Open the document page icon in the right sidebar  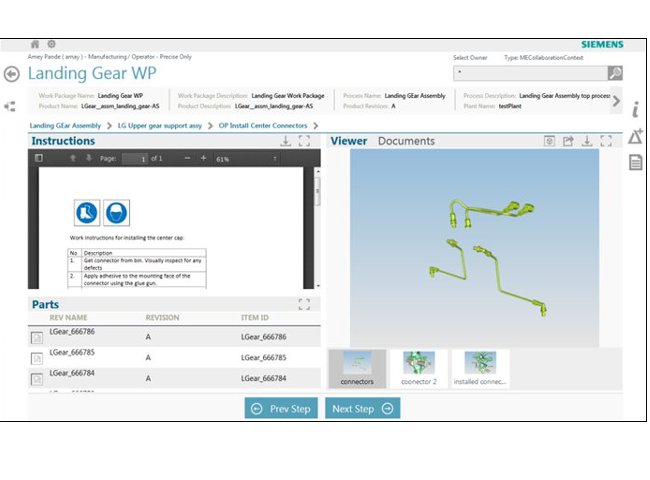click(635, 162)
